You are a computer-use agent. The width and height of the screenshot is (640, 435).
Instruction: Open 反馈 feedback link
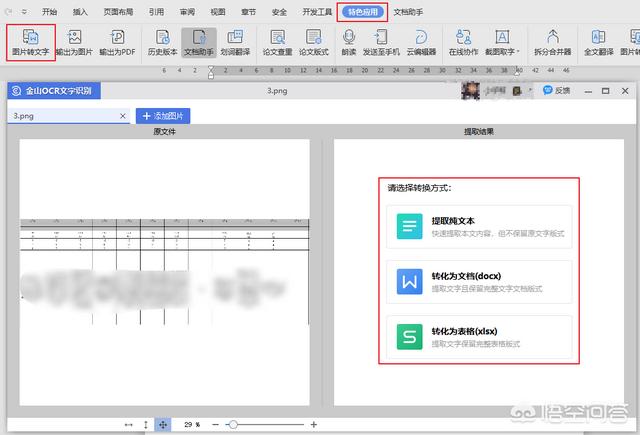[556, 90]
